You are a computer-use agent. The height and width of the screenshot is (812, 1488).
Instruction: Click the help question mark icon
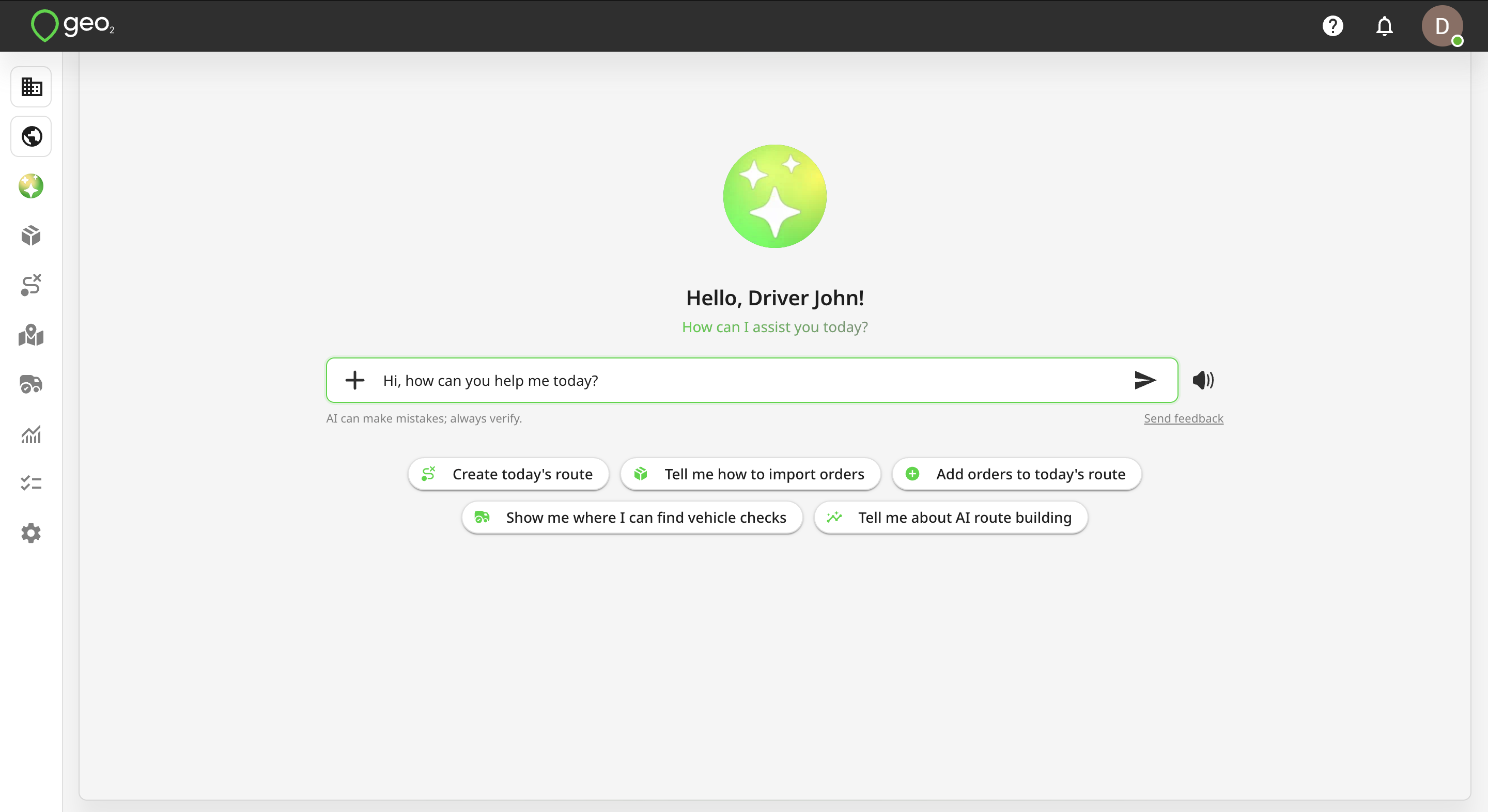point(1332,26)
